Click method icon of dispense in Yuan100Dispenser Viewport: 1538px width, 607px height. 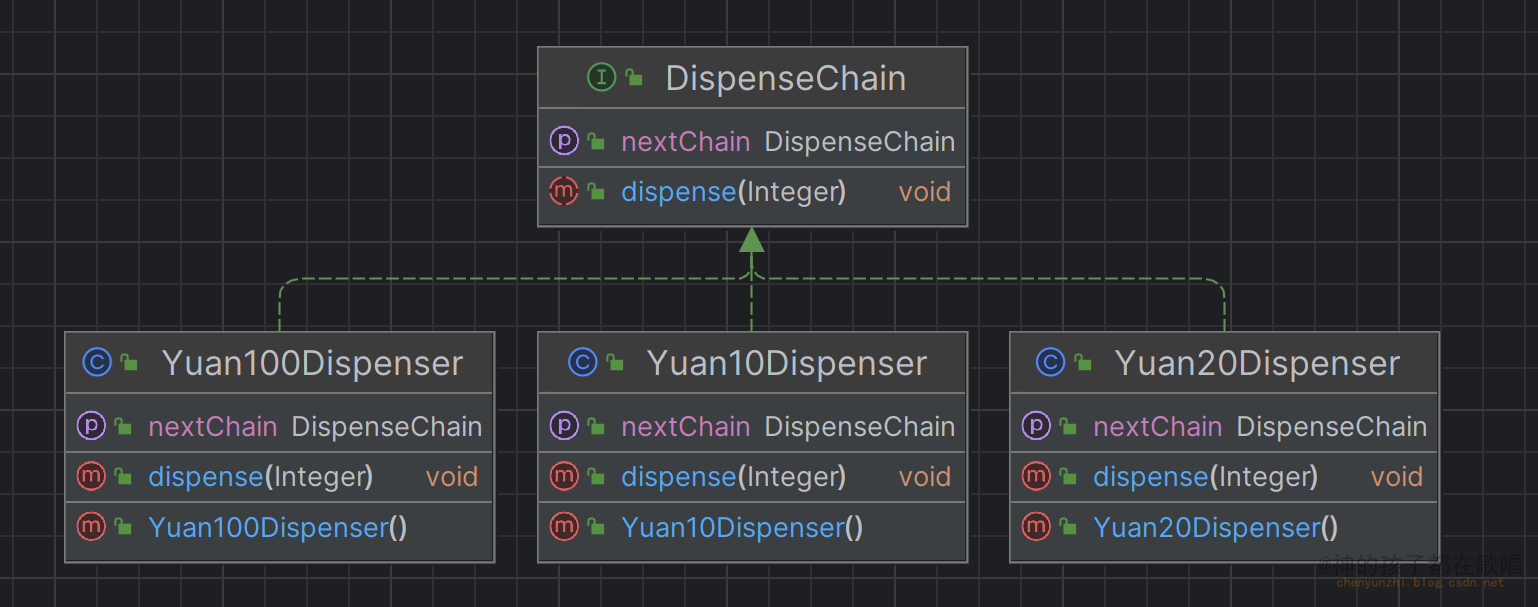(x=91, y=476)
